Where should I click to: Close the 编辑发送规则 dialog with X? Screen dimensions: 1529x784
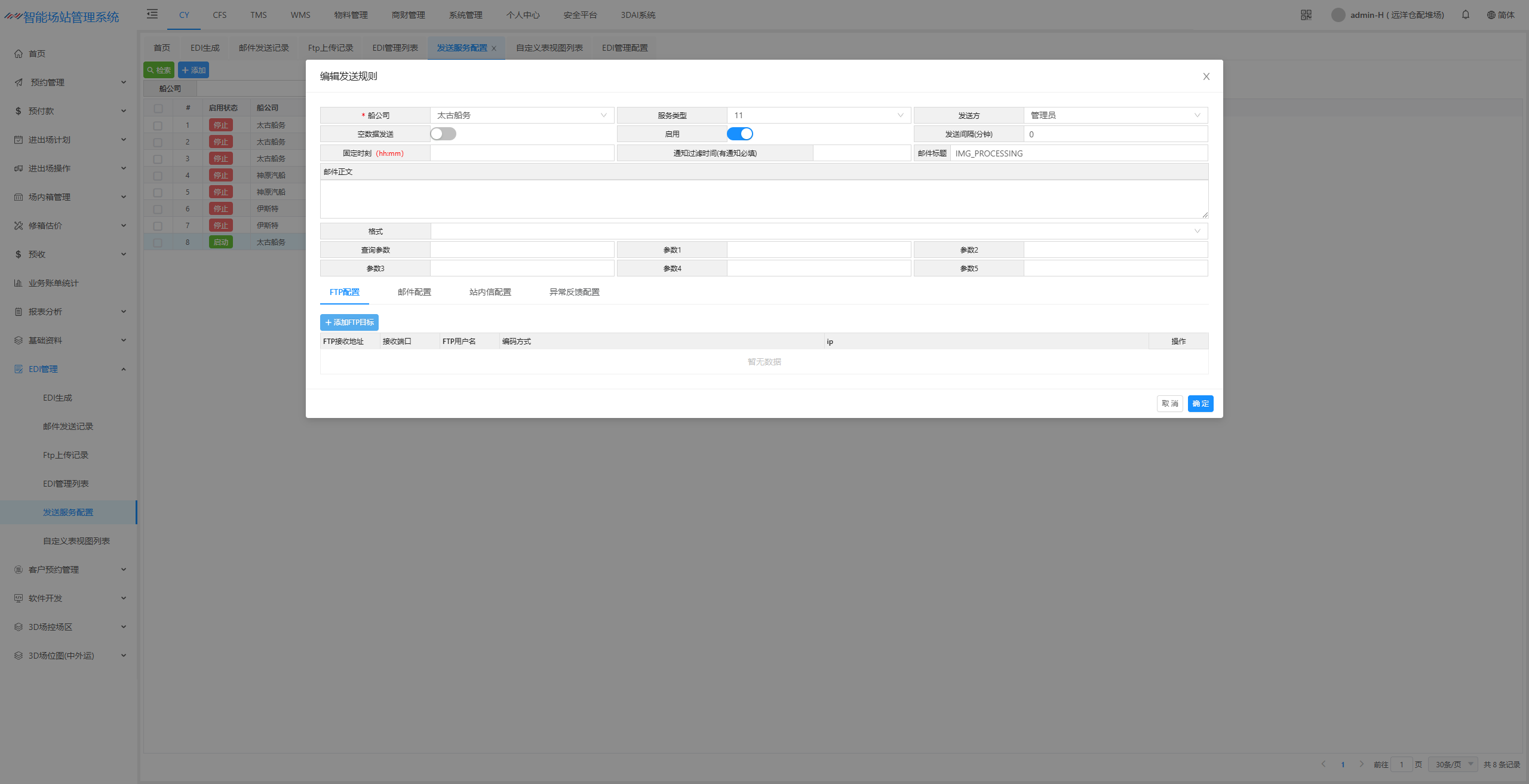tap(1206, 76)
